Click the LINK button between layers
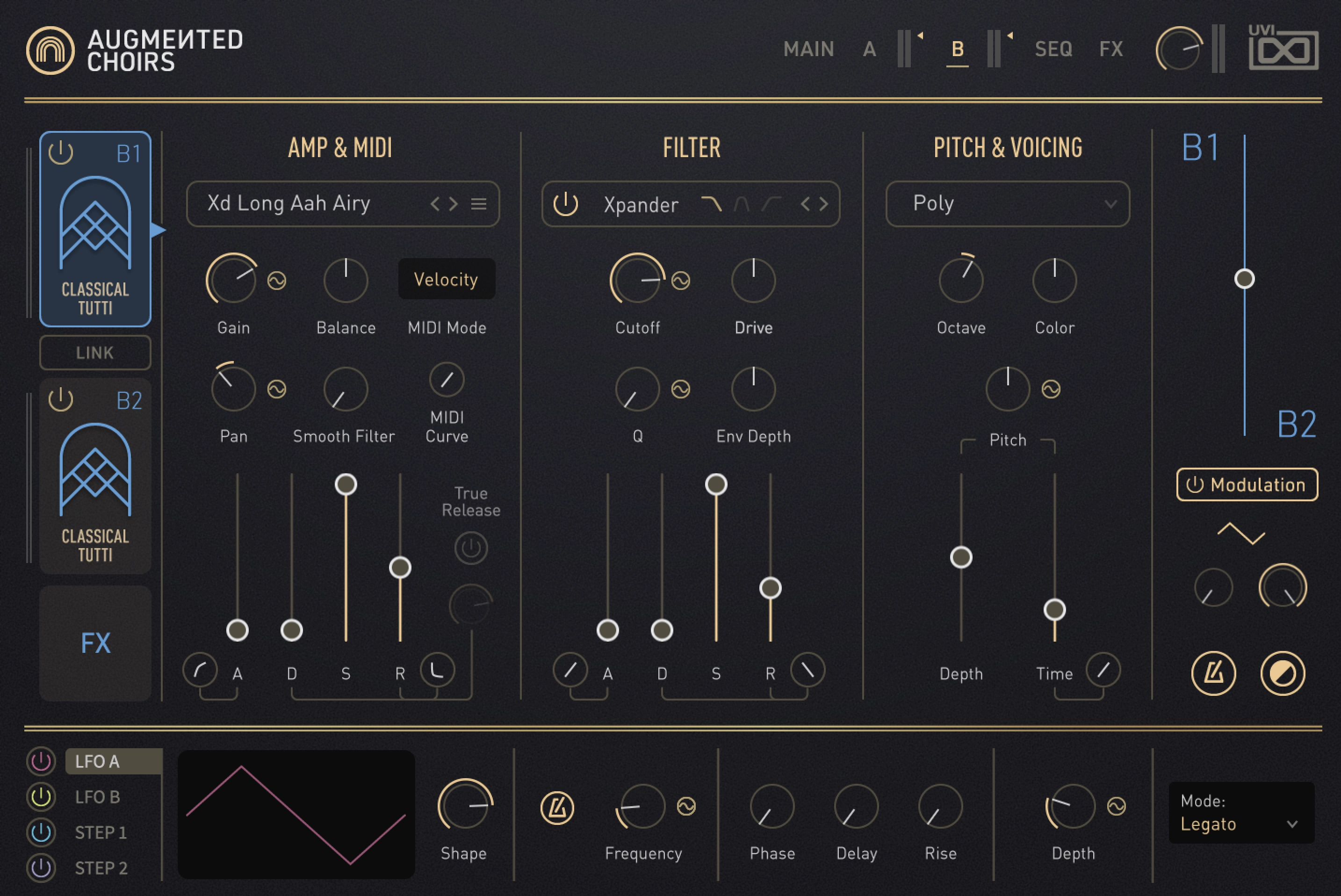Image resolution: width=1341 pixels, height=896 pixels. coord(95,353)
